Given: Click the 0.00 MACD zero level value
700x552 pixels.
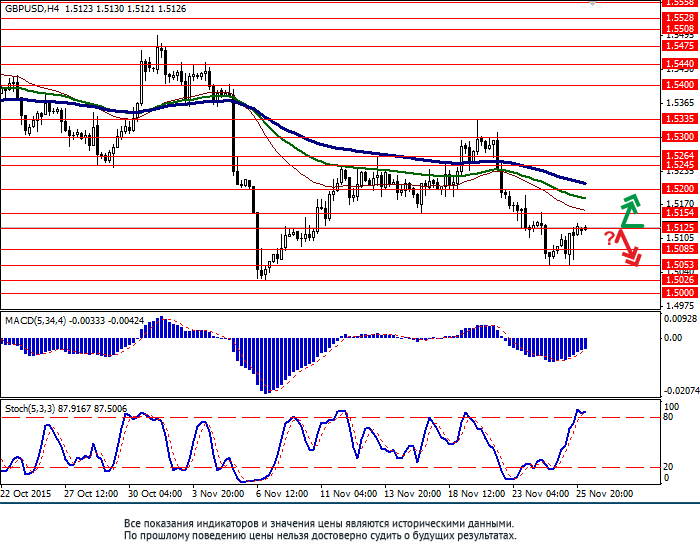Looking at the screenshot, I should (x=673, y=338).
